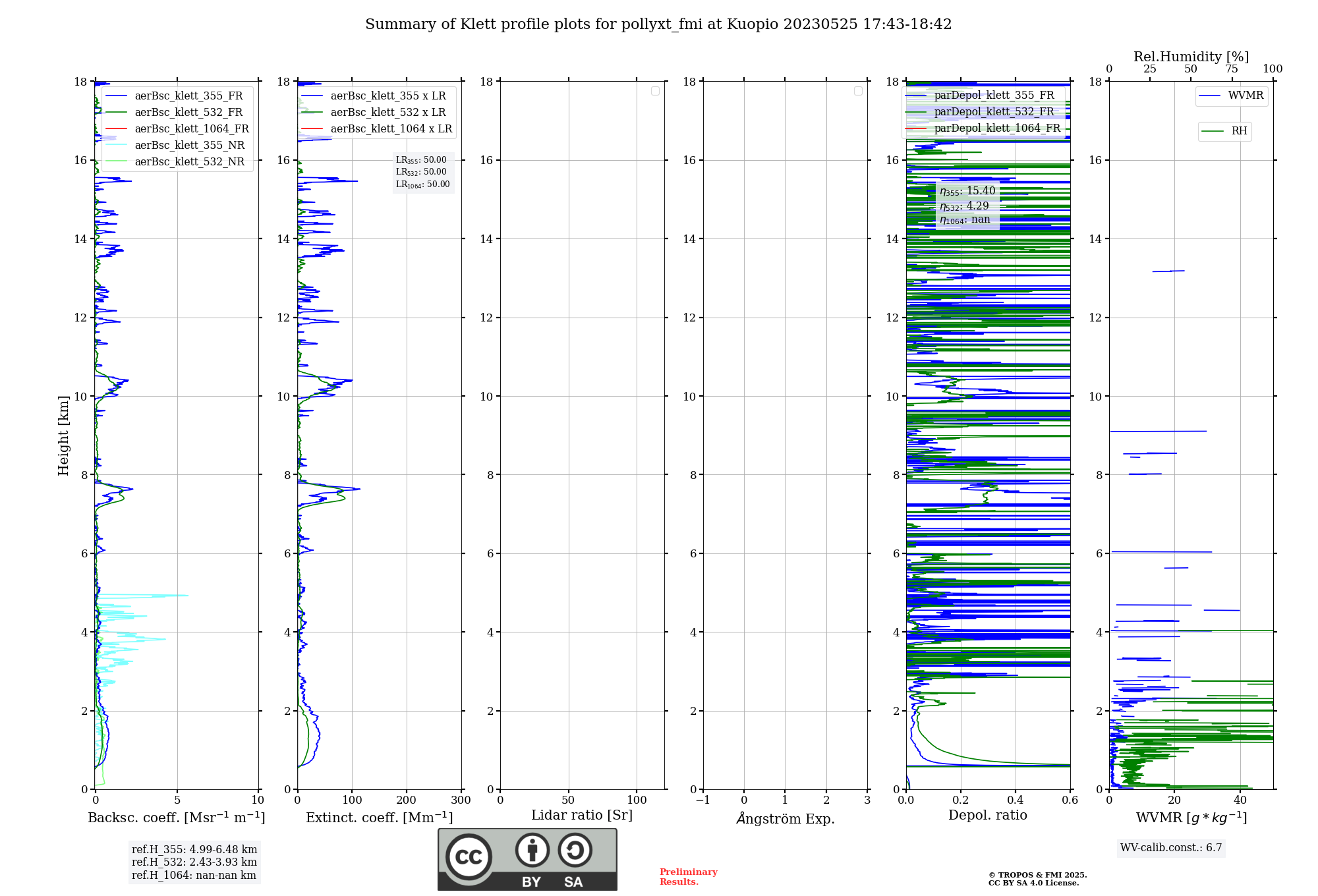1318x896 pixels.
Task: Click the ref.H_532: 2.43-3.93 km text
Action: click(194, 862)
